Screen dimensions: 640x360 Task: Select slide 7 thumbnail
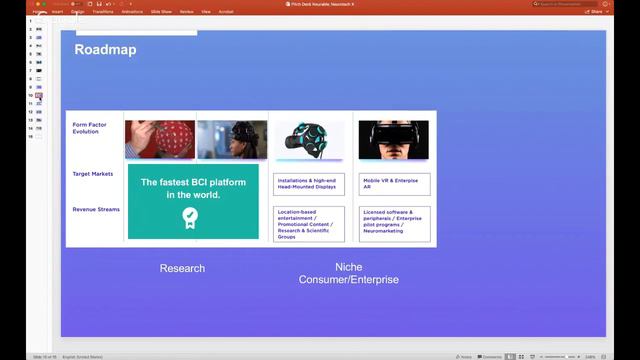point(39,71)
